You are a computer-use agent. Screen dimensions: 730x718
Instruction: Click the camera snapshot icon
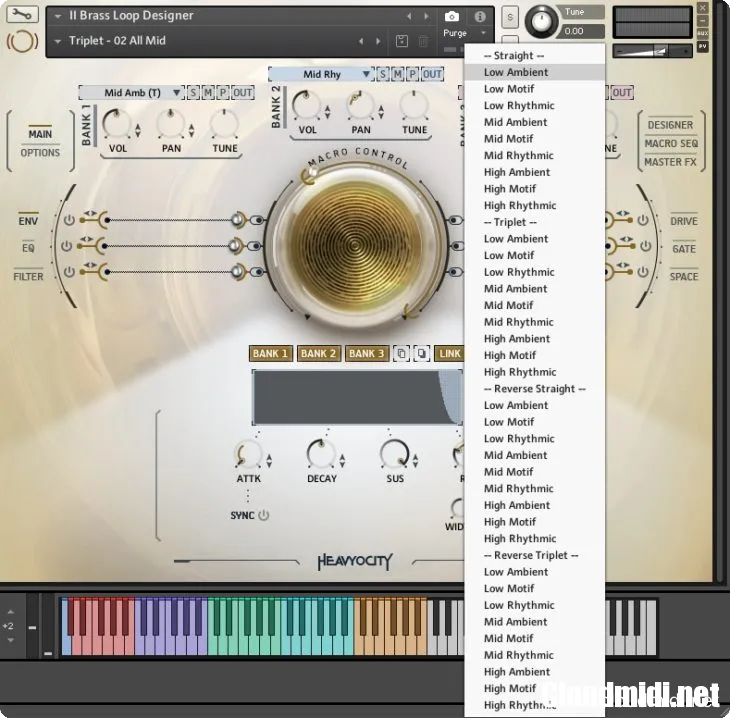(x=451, y=17)
